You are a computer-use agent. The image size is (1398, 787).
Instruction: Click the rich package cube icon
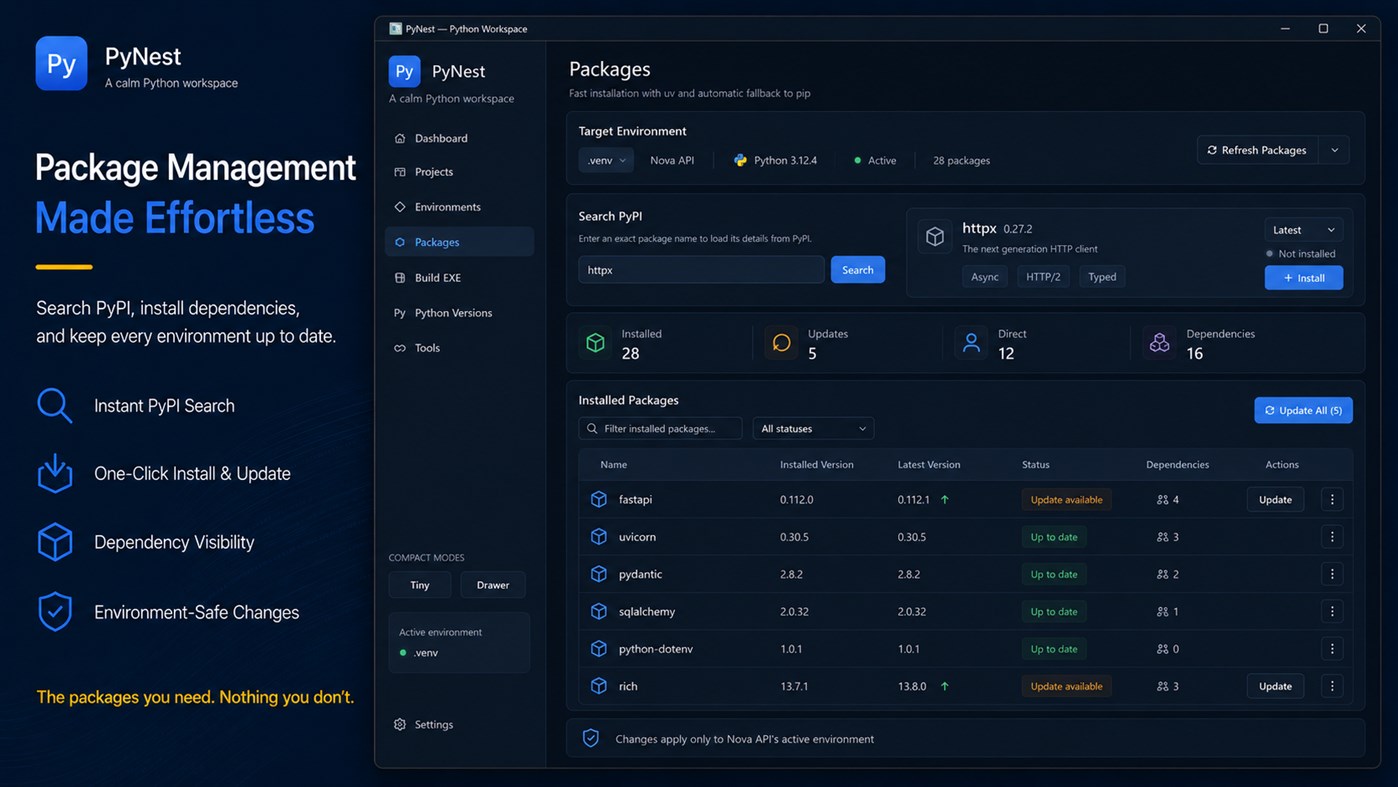click(x=599, y=686)
